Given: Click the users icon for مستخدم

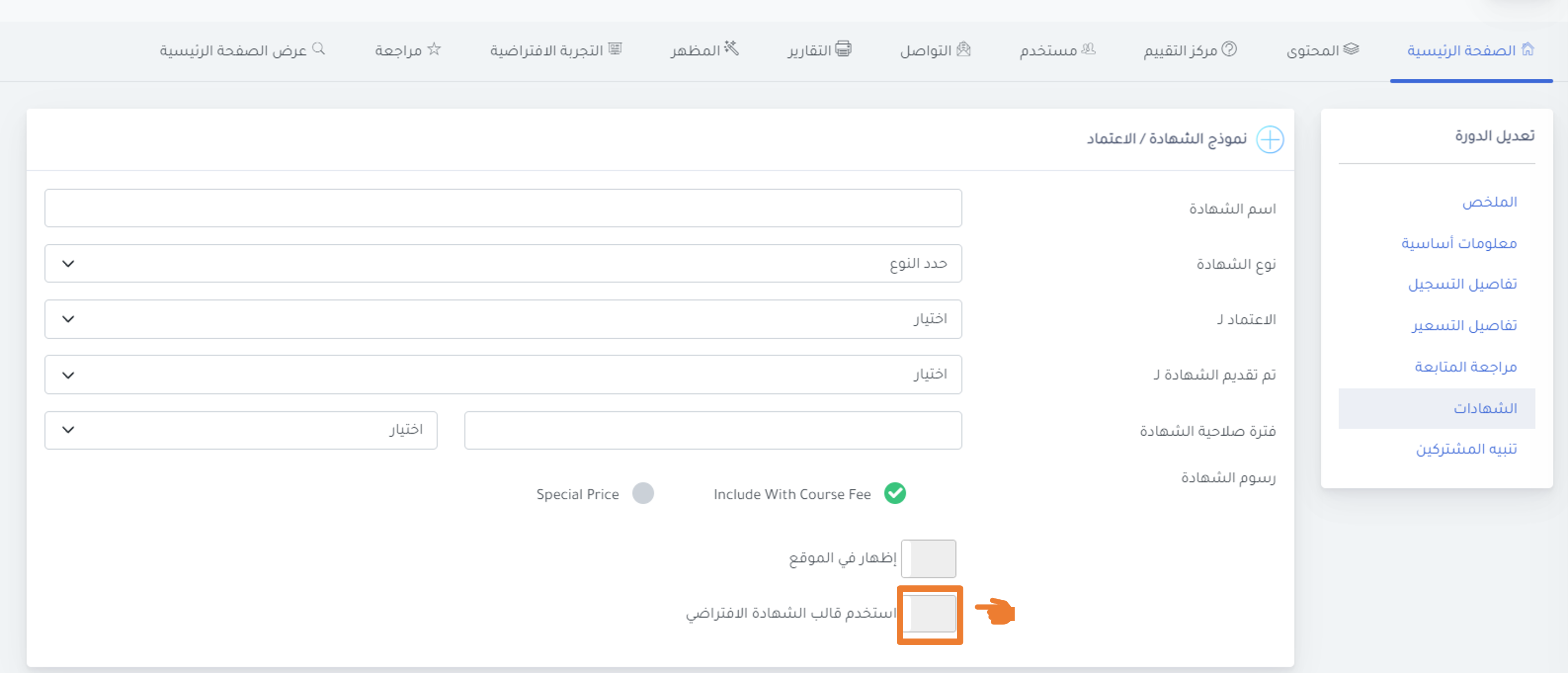Looking at the screenshot, I should pyautogui.click(x=1088, y=49).
